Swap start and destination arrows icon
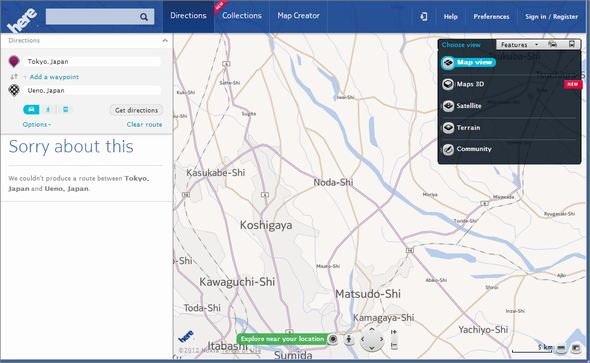Viewport: 590px width, 363px height. [x=14, y=77]
